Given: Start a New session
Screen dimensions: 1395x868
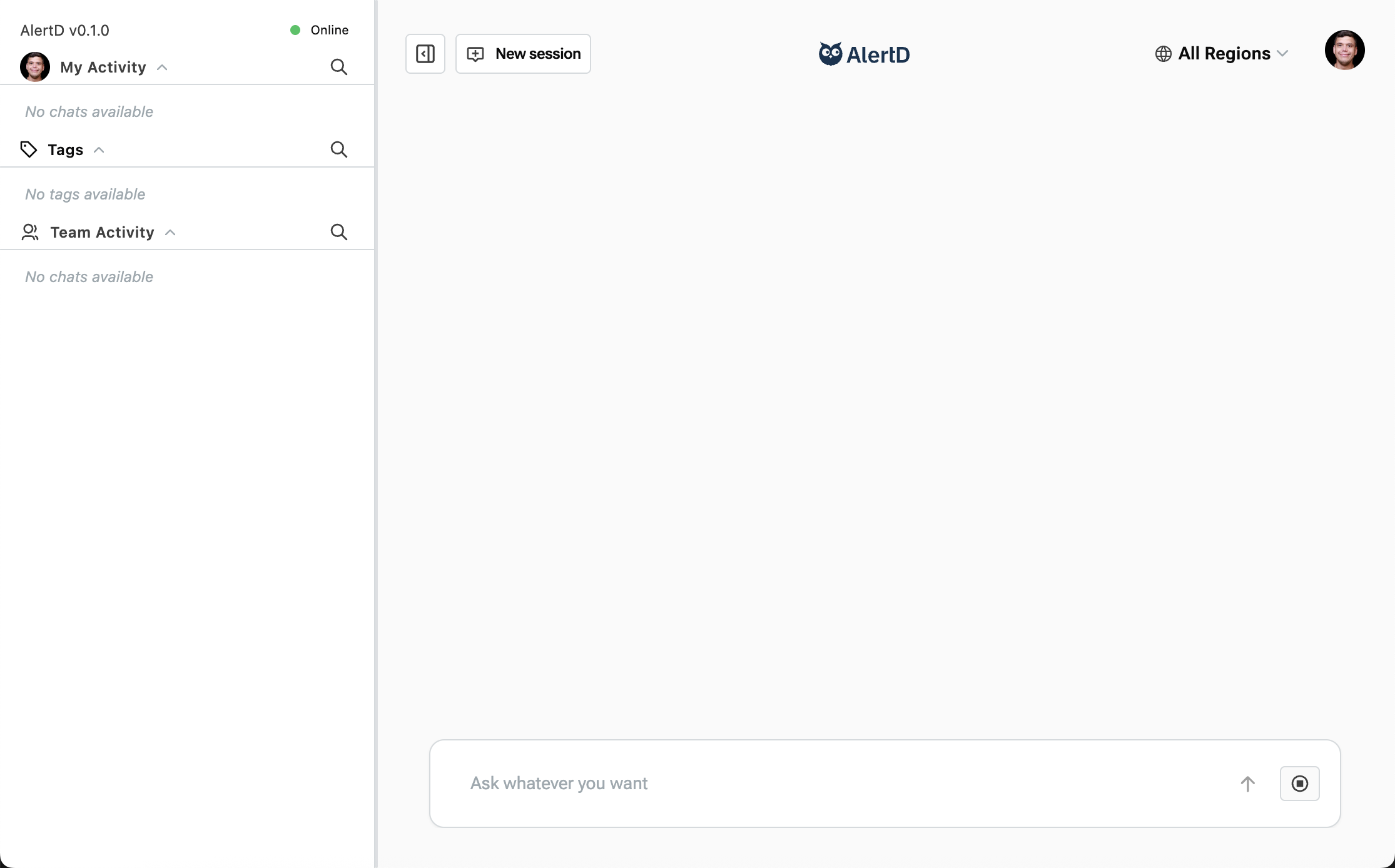Looking at the screenshot, I should tap(523, 53).
